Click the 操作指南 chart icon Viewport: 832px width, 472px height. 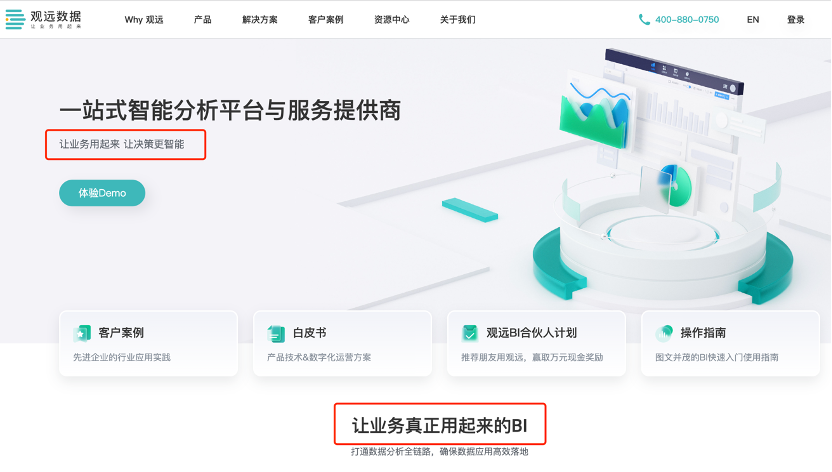[x=664, y=333]
